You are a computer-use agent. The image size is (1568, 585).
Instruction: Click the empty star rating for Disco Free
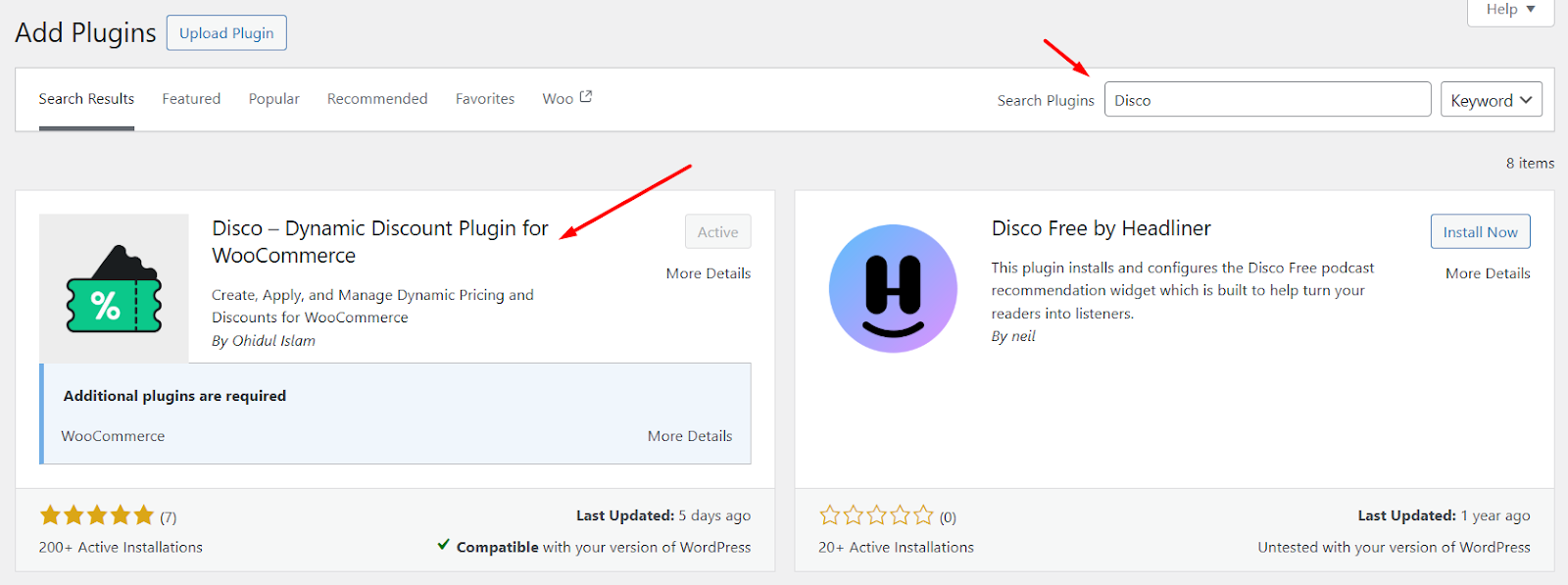[x=876, y=515]
